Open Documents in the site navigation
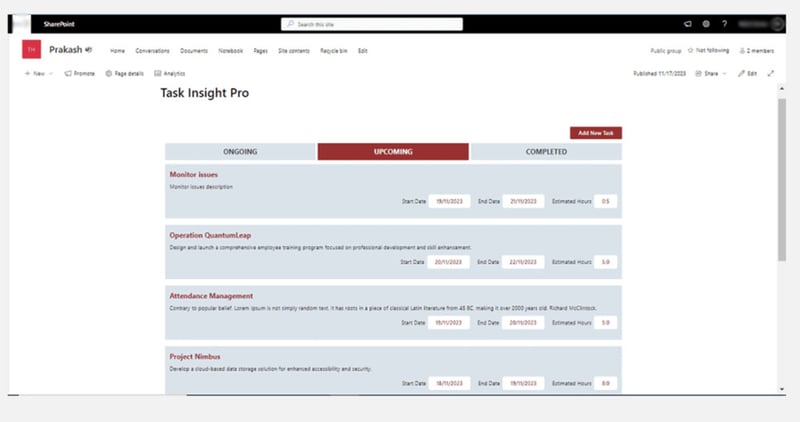This screenshot has width=800, height=422. coord(194,50)
